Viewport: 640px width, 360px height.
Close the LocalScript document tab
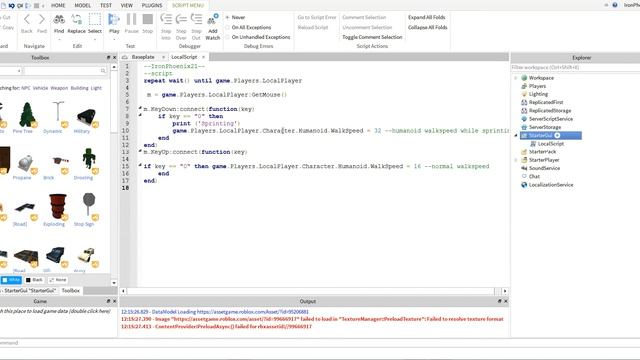click(x=203, y=57)
